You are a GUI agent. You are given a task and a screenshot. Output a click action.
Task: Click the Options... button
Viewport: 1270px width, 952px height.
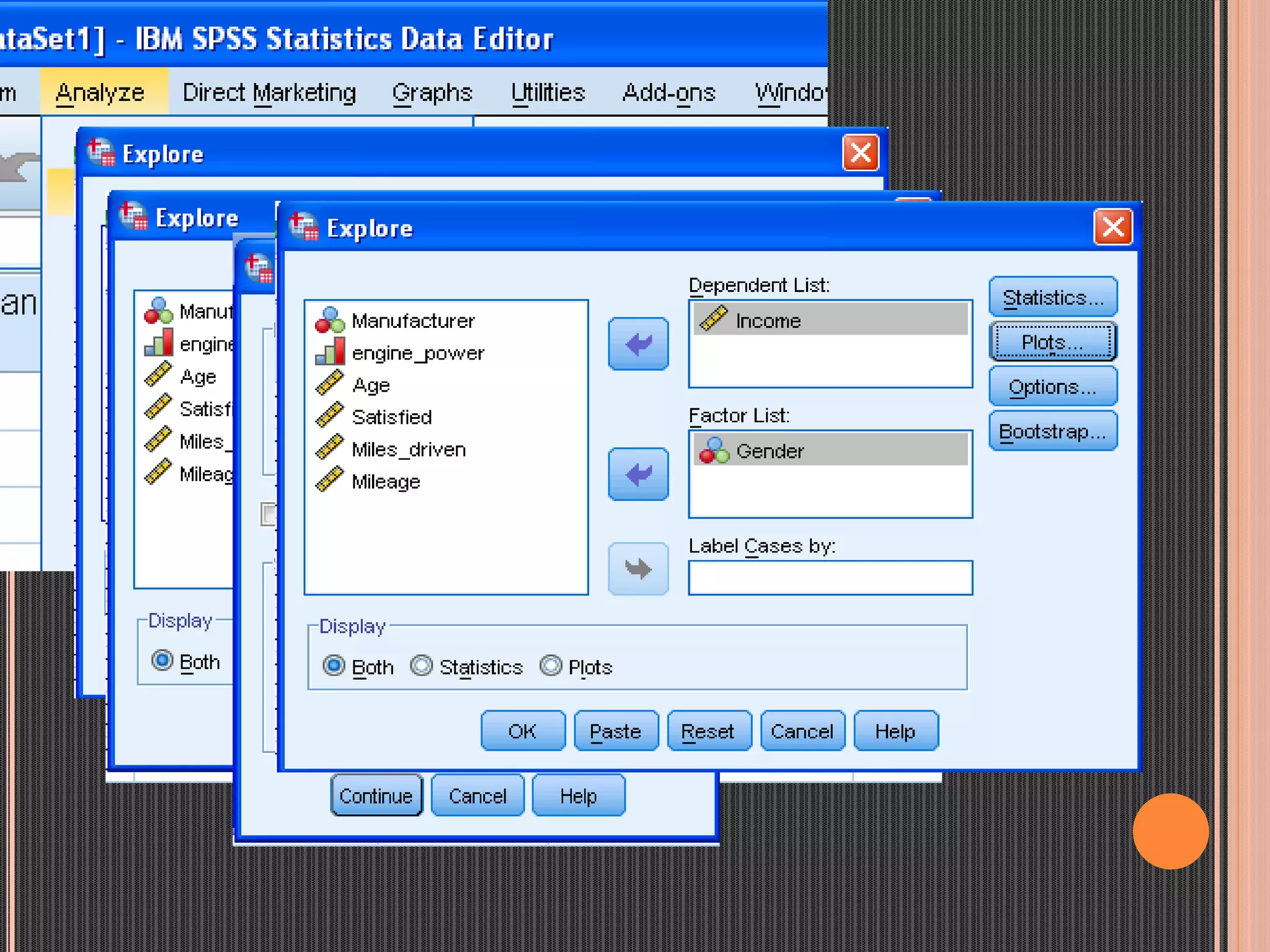pos(1052,387)
